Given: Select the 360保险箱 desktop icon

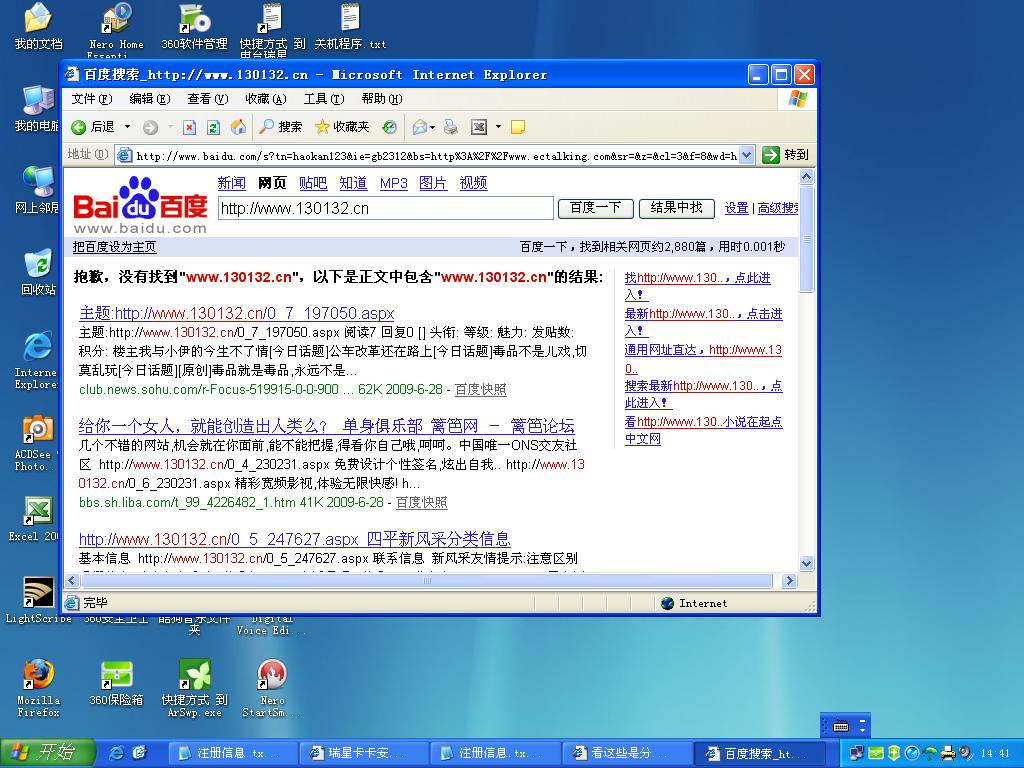Looking at the screenshot, I should coord(116,683).
